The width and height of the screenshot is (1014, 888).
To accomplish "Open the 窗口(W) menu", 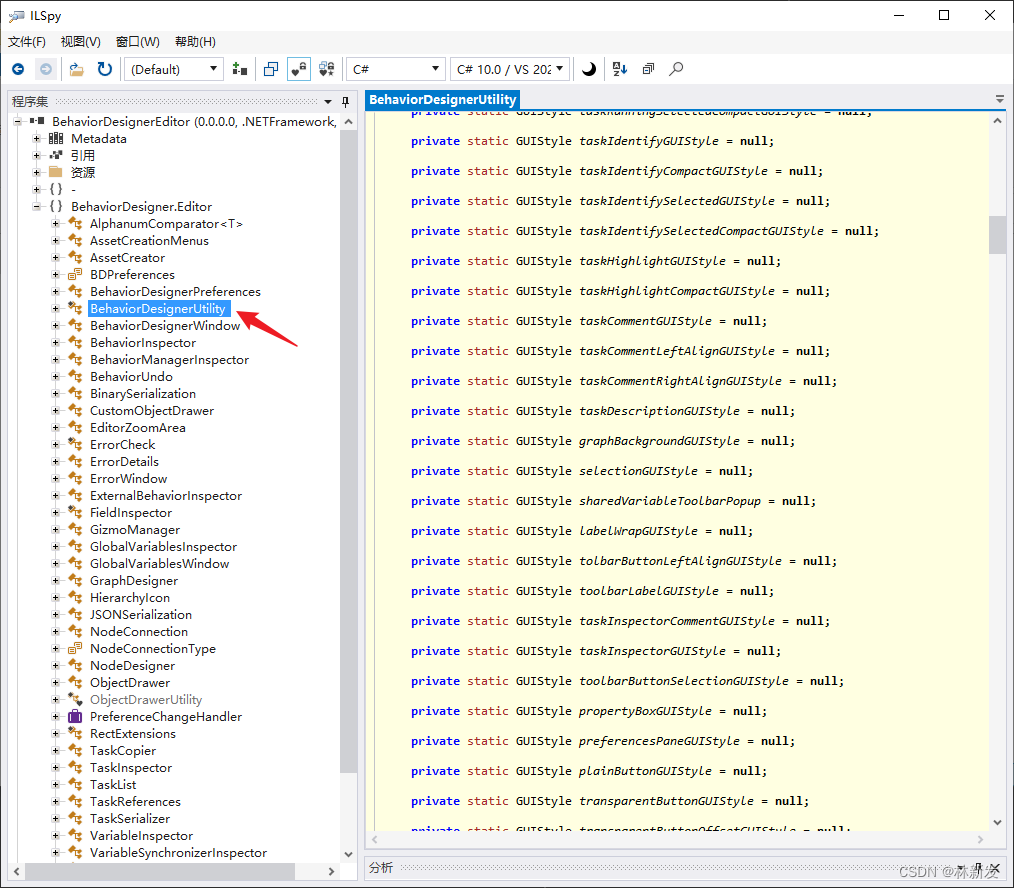I will (x=138, y=42).
